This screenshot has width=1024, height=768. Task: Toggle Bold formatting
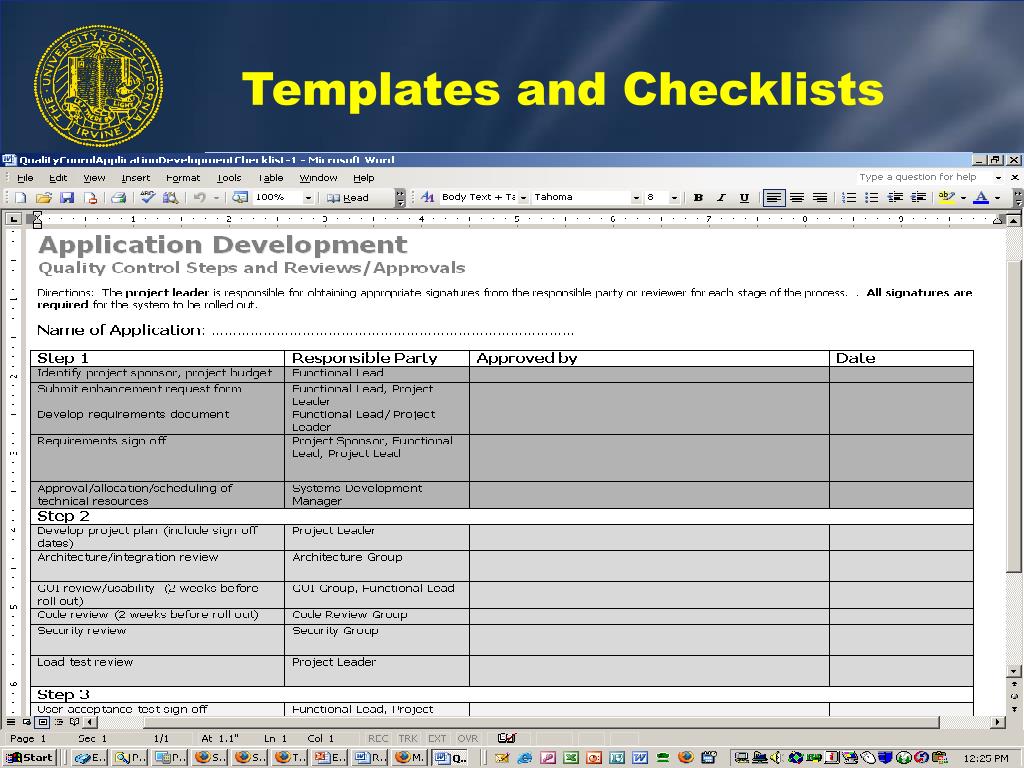[x=698, y=197]
